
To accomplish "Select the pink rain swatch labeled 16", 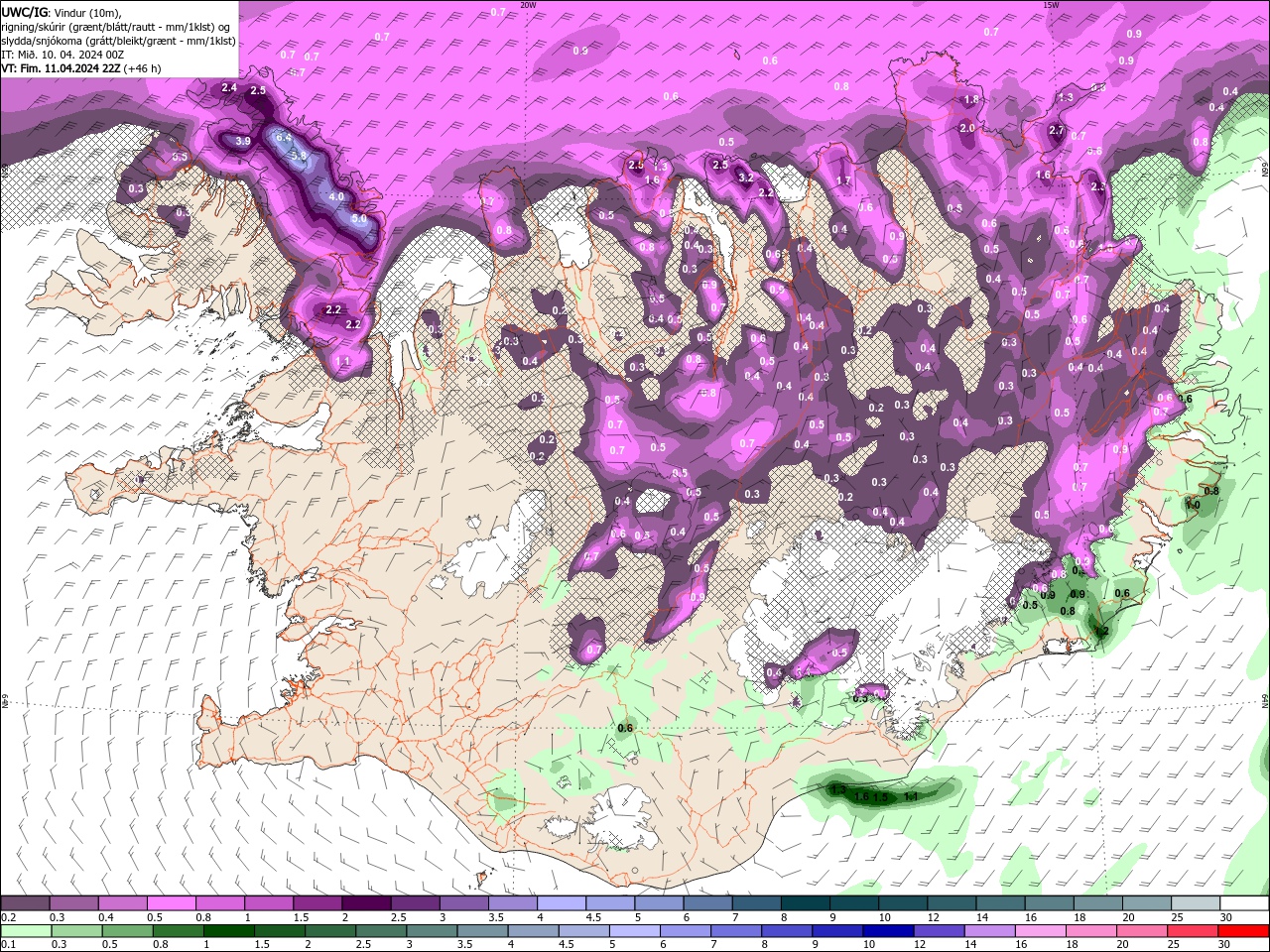I will click(x=1039, y=931).
